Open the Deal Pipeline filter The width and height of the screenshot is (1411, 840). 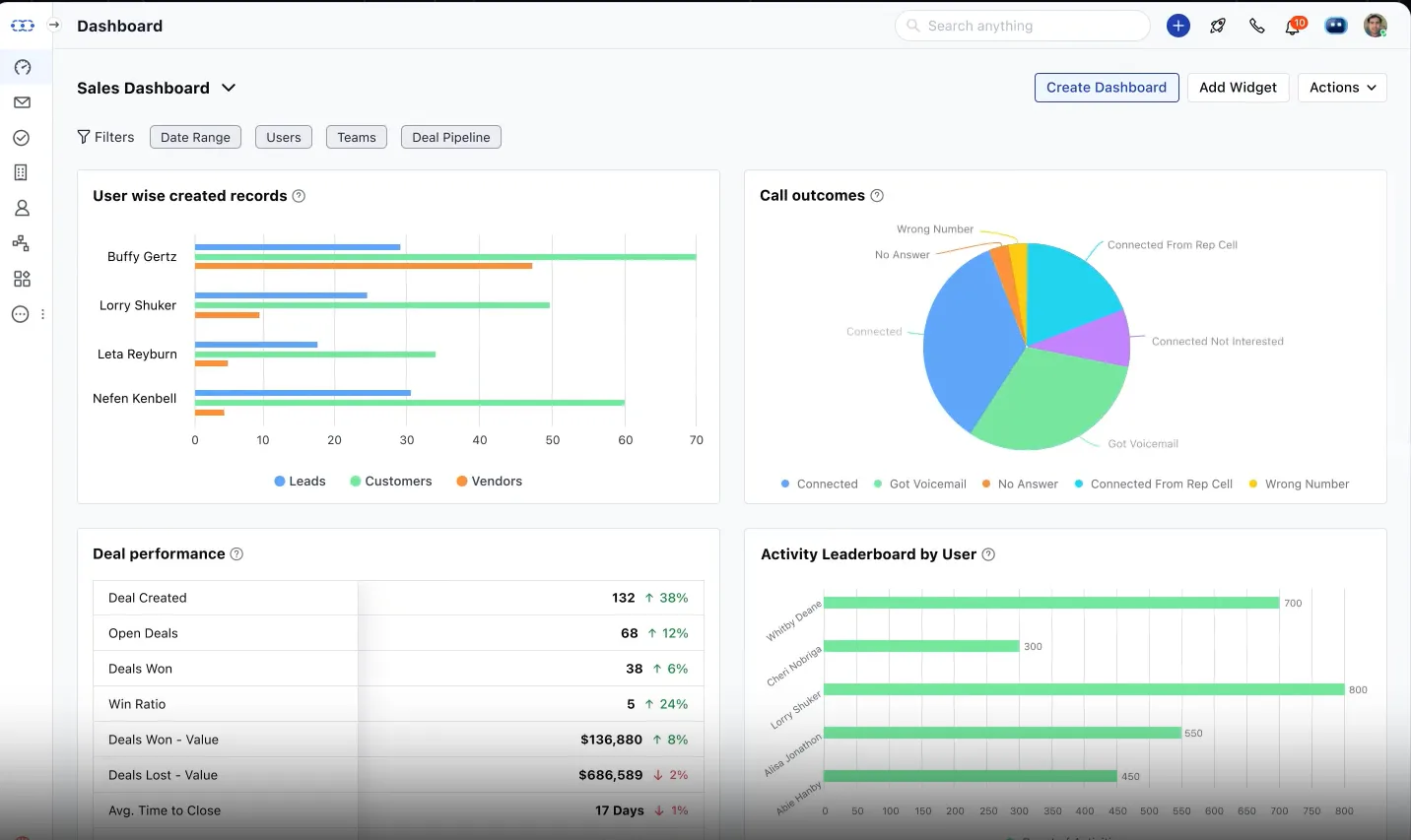(451, 138)
